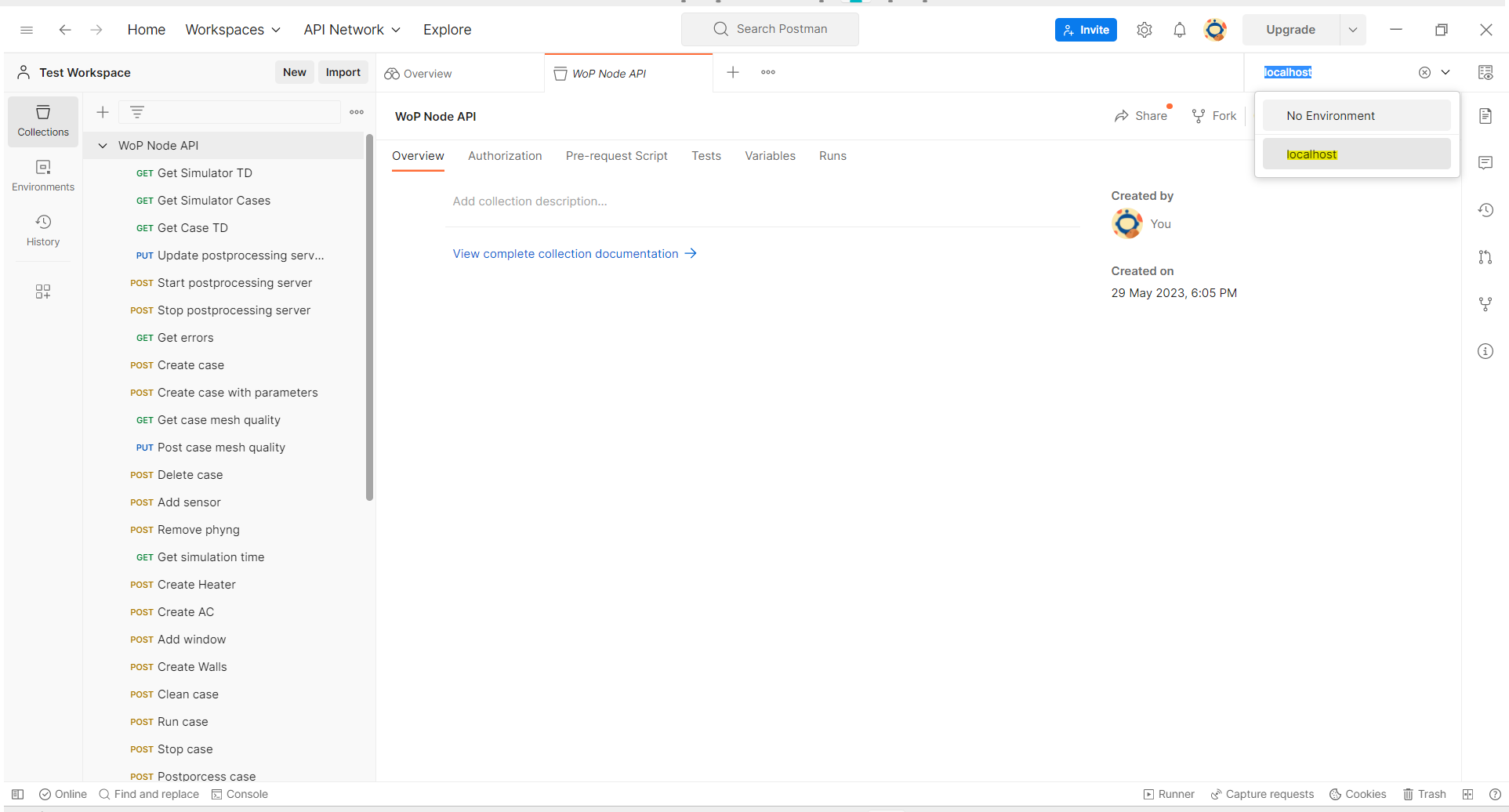The image size is (1509, 812).
Task: Clear the selected localhost environment
Action: pyautogui.click(x=1424, y=72)
